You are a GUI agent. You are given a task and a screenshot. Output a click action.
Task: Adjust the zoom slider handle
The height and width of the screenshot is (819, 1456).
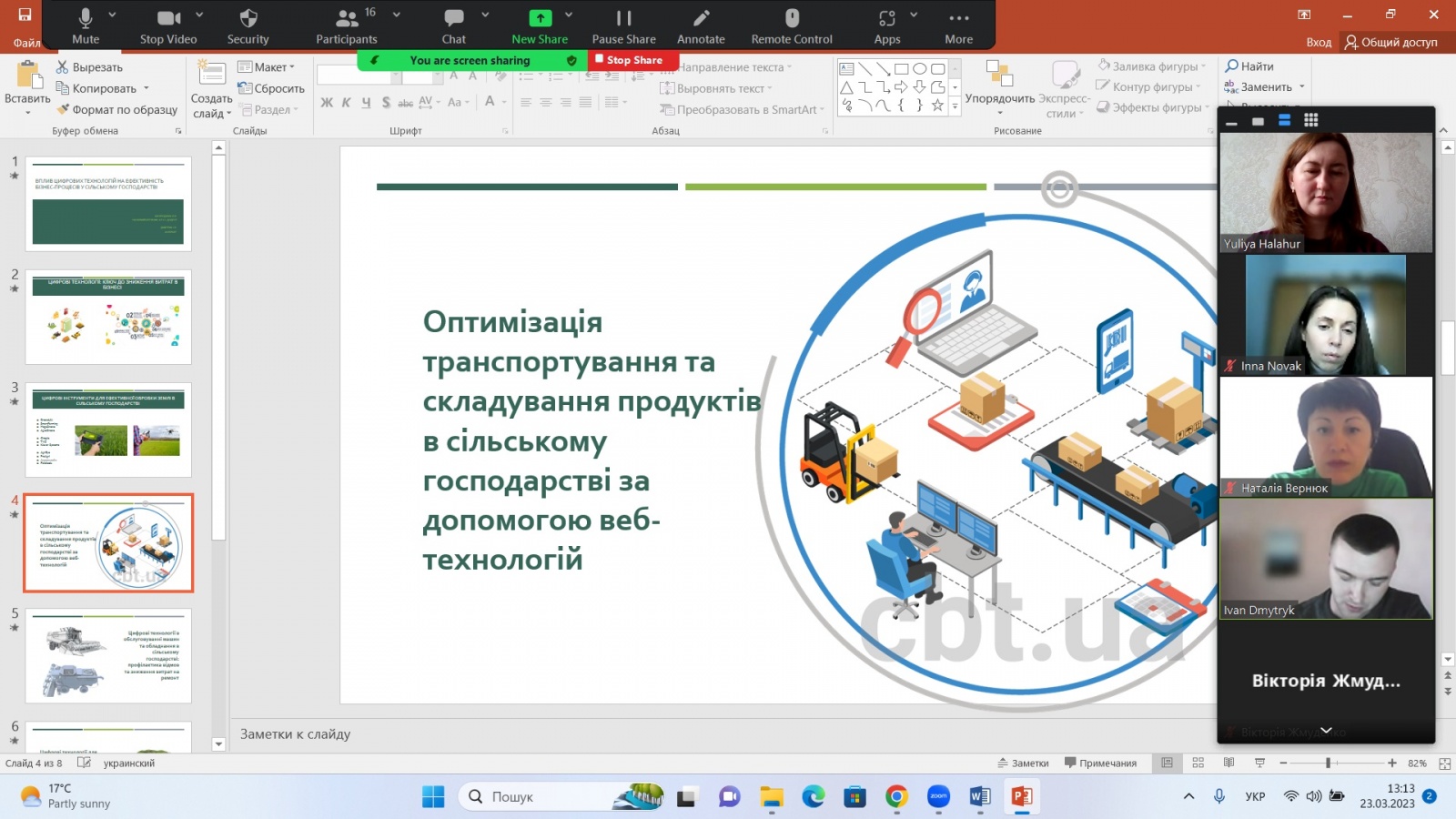(x=1328, y=763)
